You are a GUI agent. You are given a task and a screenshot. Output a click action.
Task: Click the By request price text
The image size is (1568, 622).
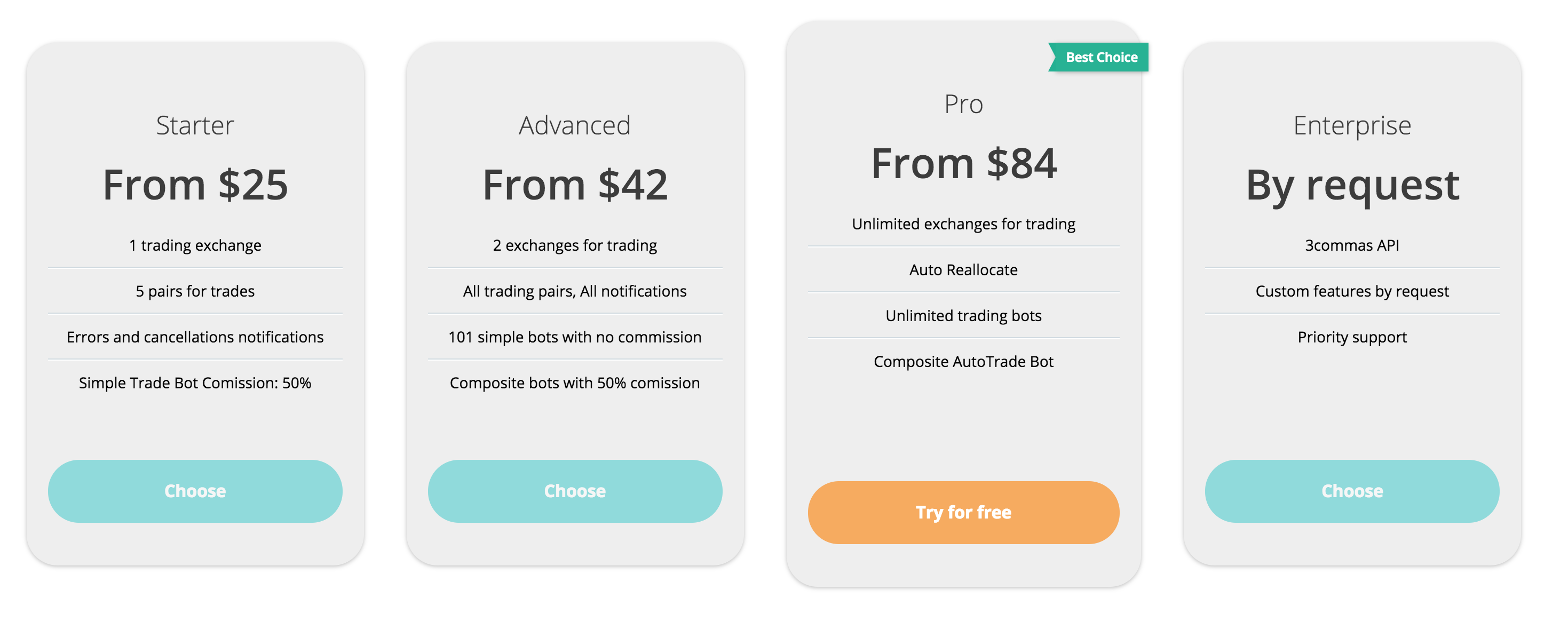point(1351,186)
